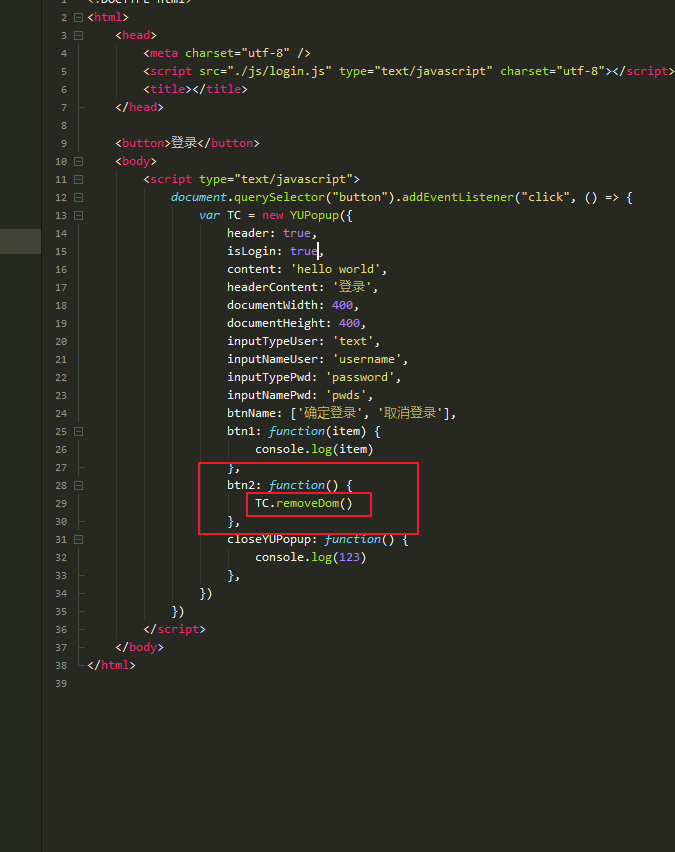Collapse the head tag fold on line 3
Image resolution: width=675 pixels, height=852 pixels.
pyautogui.click(x=78, y=35)
